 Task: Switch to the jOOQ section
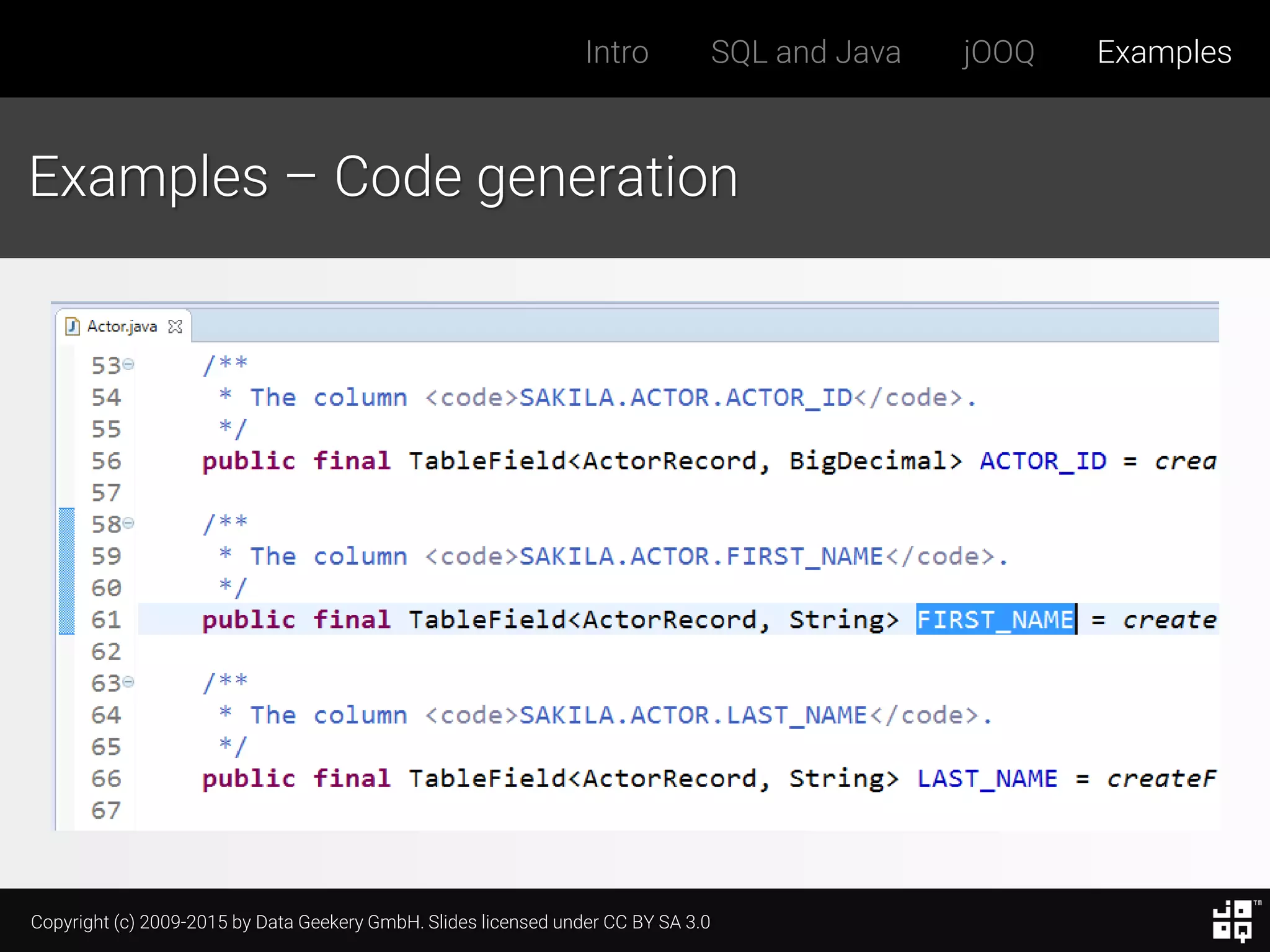pyautogui.click(x=998, y=52)
